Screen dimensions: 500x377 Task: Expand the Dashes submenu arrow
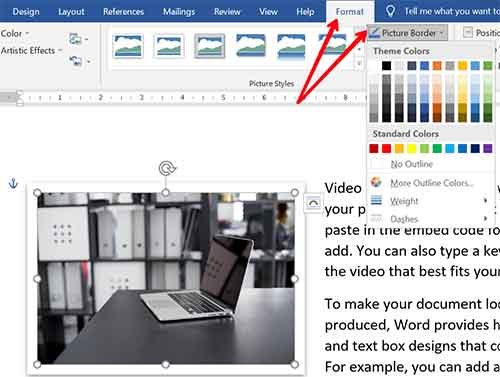coord(486,219)
